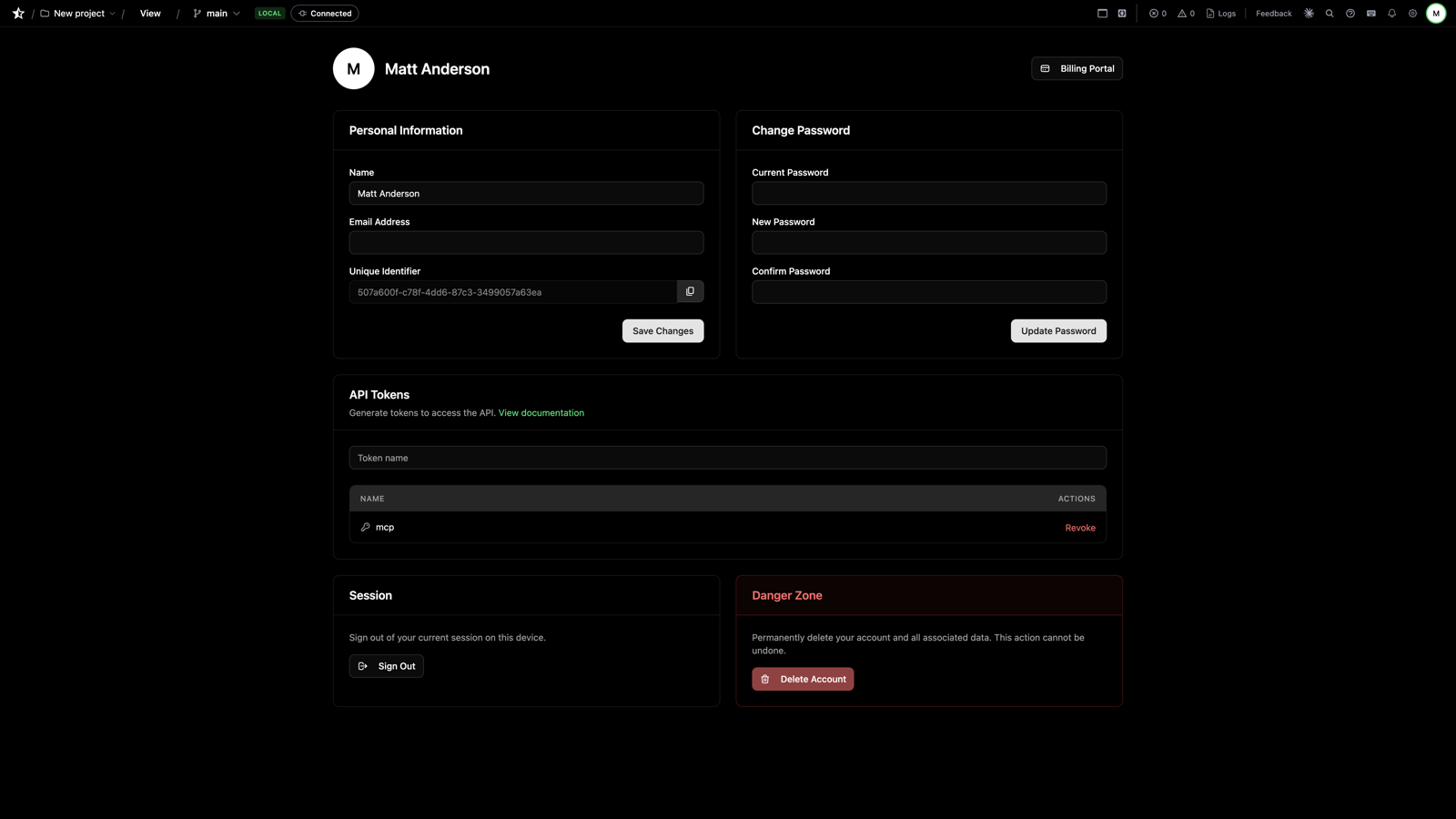Focus the Token name input field

coord(727,457)
